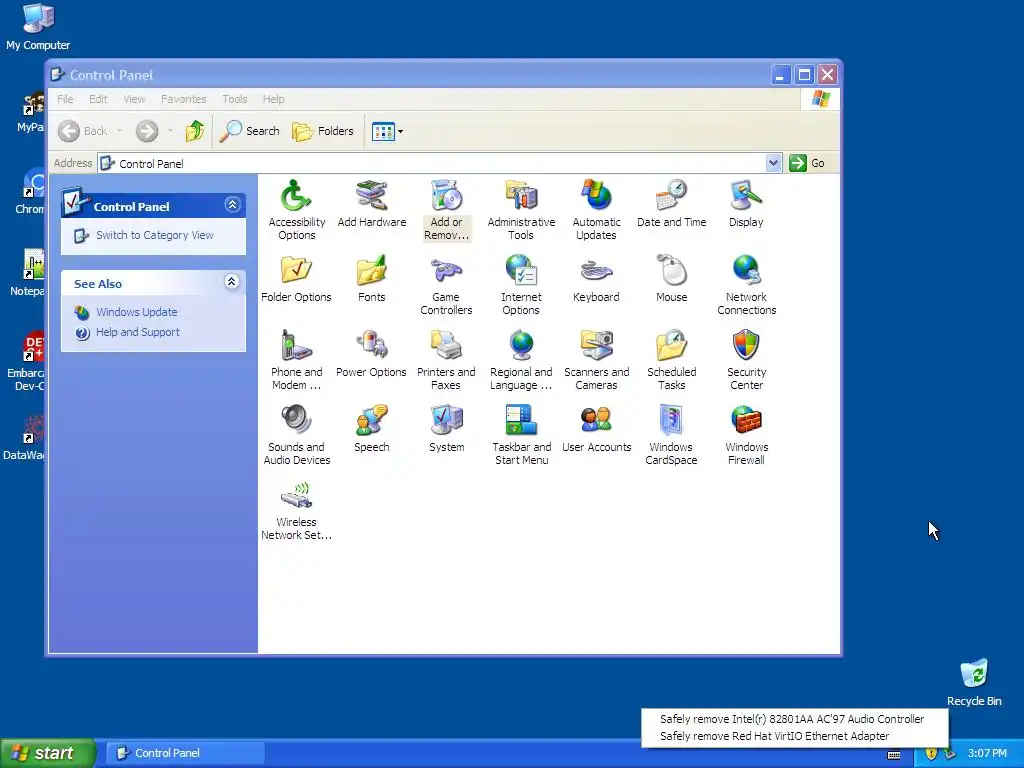Select Windows CardSpace icon
Viewport: 1024px width, 768px height.
(x=671, y=435)
